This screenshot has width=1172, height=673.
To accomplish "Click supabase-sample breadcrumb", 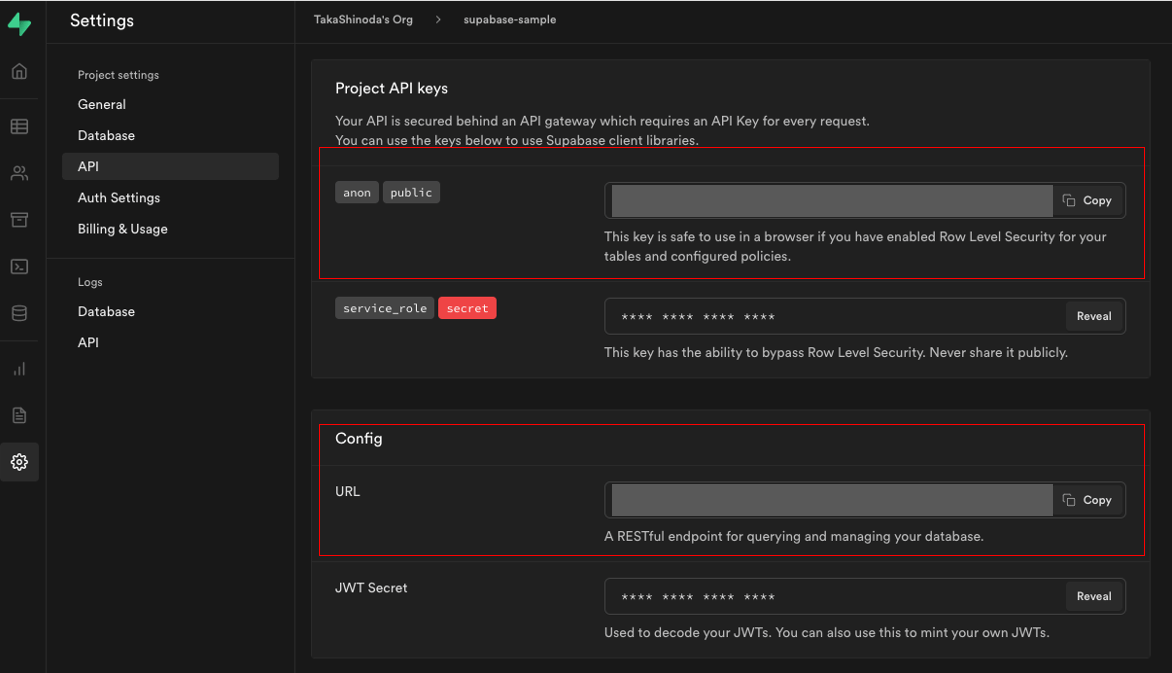I will pyautogui.click(x=510, y=19).
